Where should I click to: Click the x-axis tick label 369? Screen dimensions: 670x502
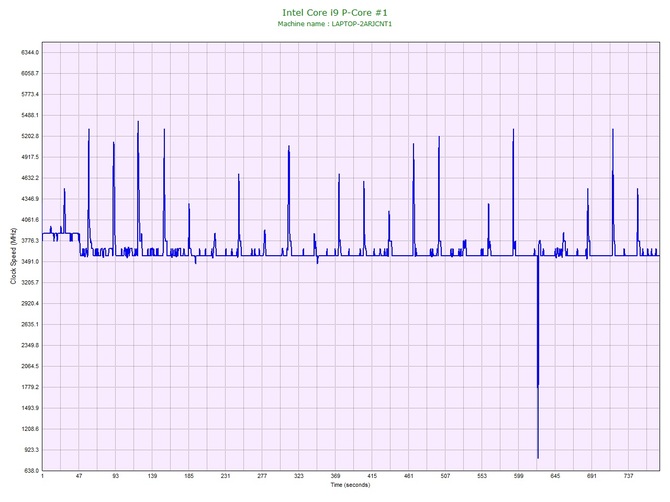pyautogui.click(x=336, y=476)
